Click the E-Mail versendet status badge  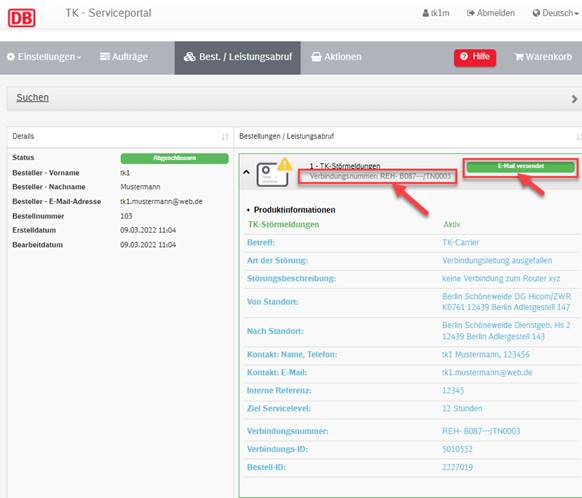[x=520, y=167]
